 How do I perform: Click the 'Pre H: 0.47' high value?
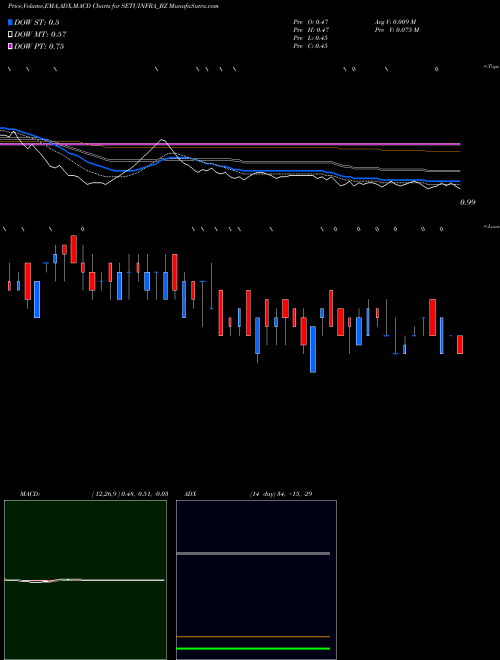pyautogui.click(x=311, y=30)
